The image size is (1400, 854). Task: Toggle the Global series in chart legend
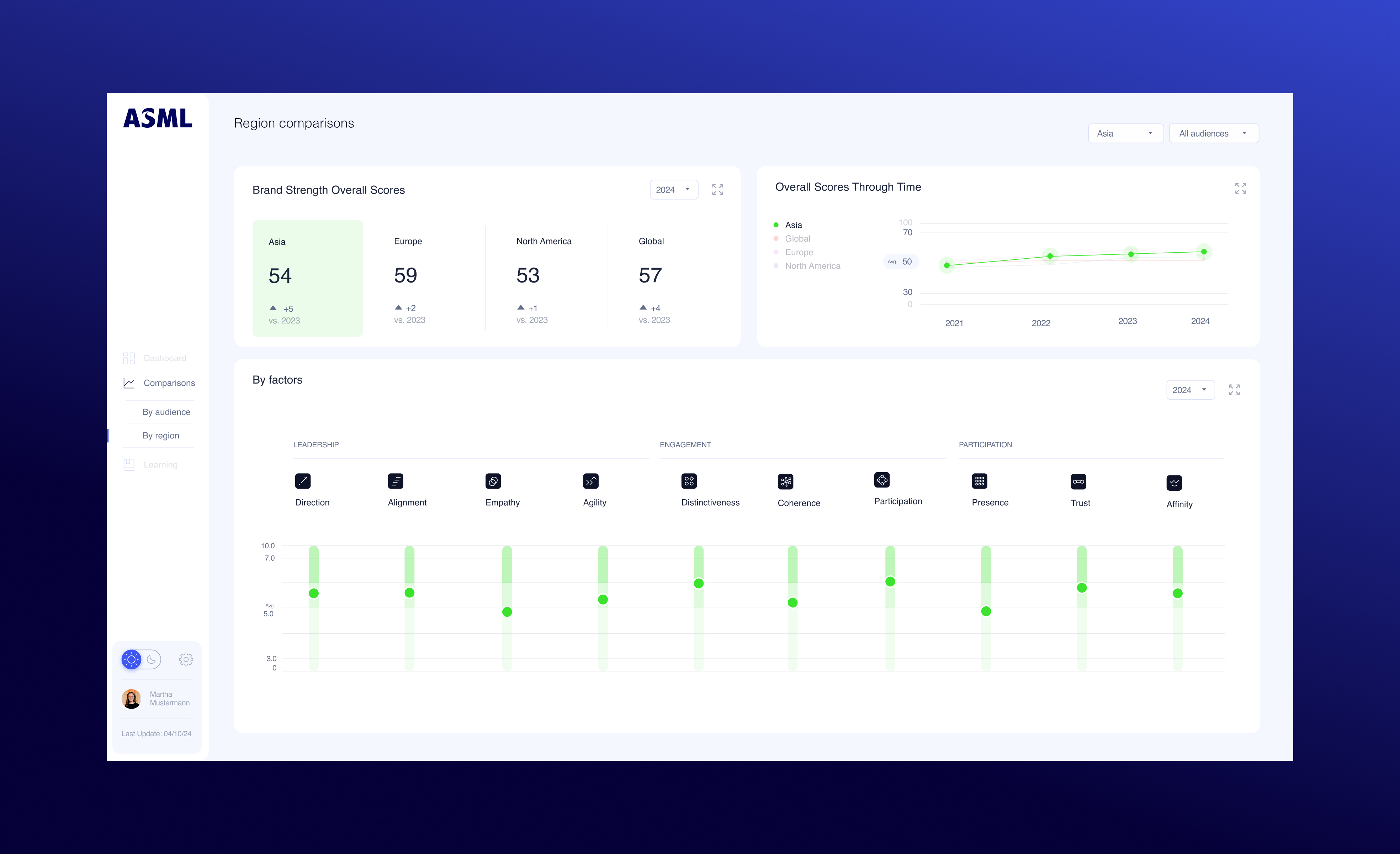(x=797, y=239)
